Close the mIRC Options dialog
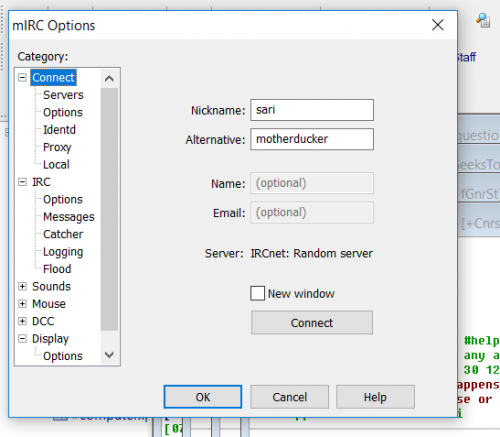This screenshot has width=500, height=437. click(438, 25)
